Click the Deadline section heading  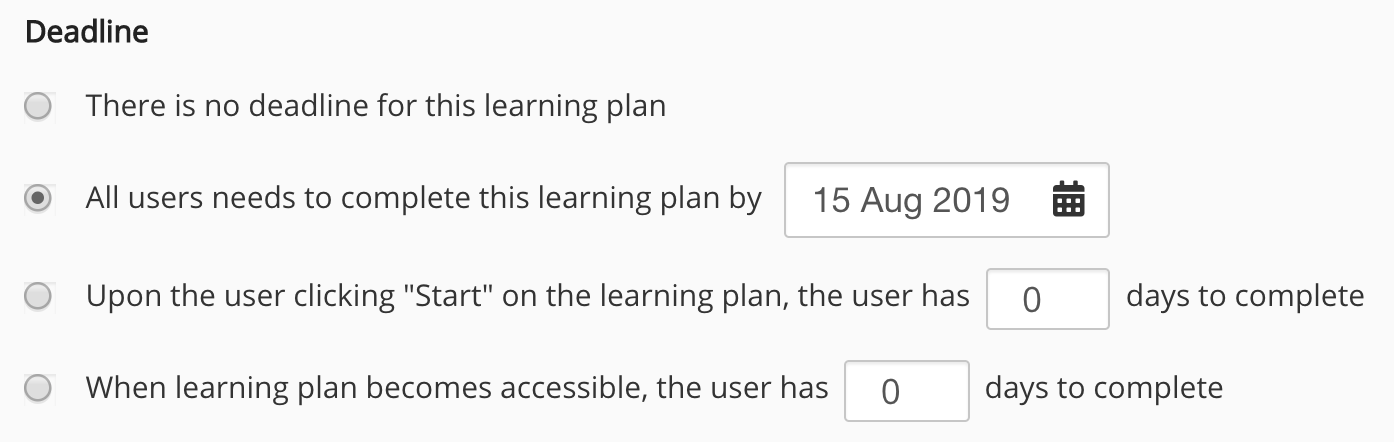(x=87, y=32)
